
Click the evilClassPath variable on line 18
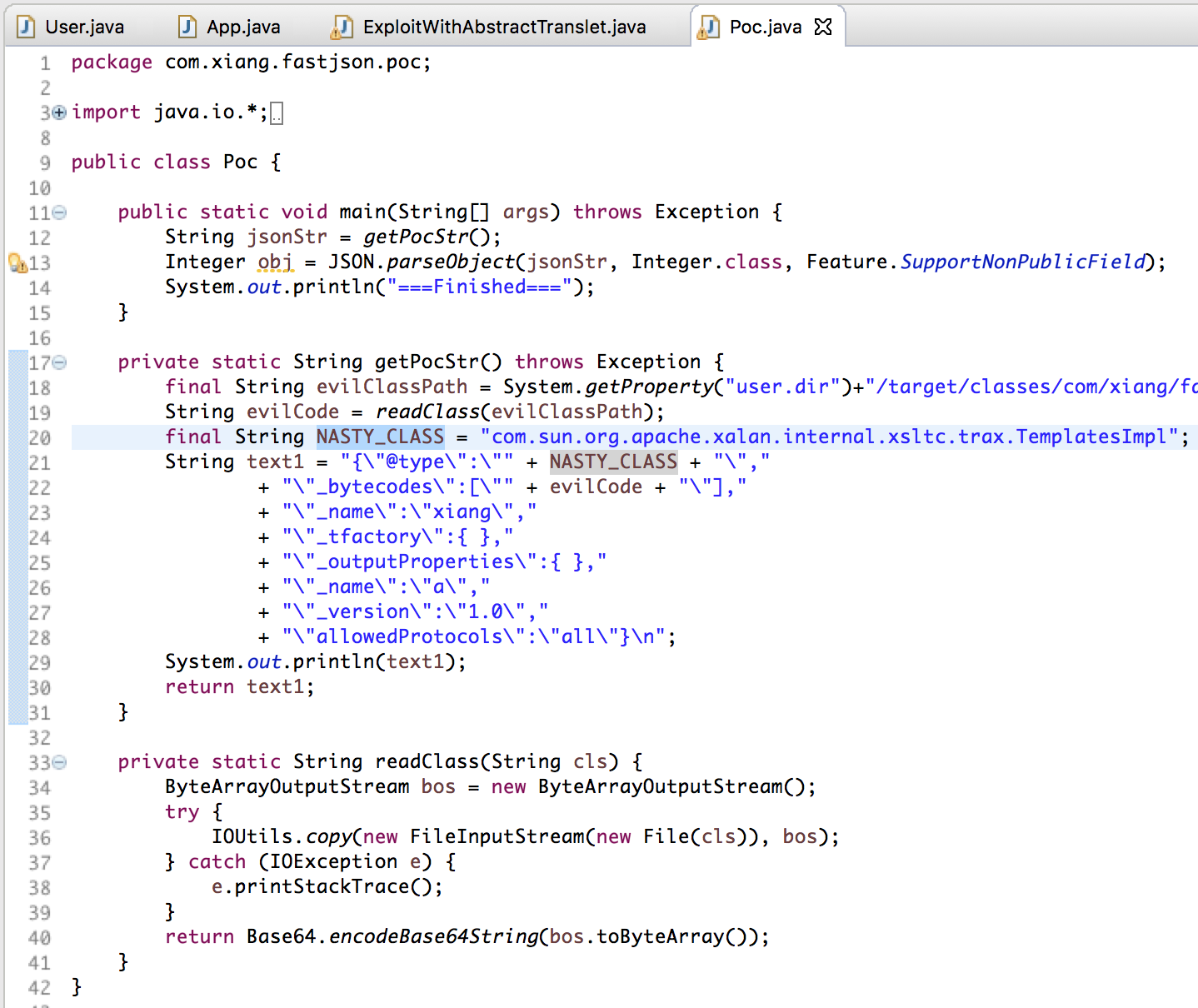392,387
